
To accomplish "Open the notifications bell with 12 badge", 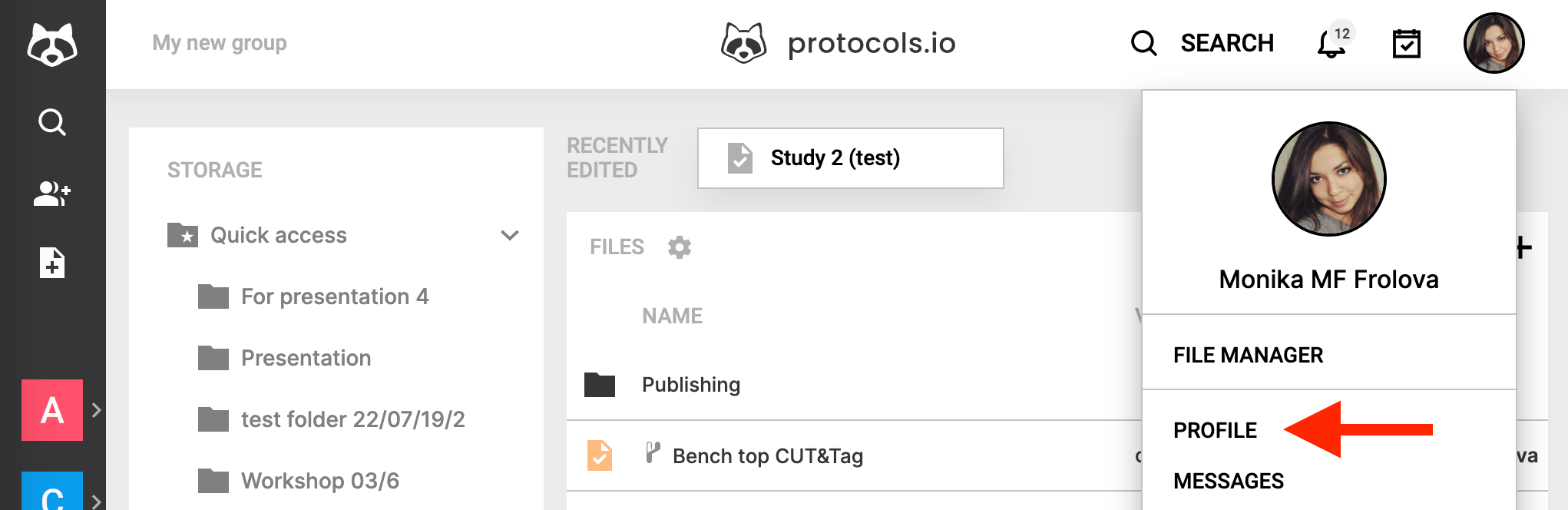I will [x=1335, y=42].
